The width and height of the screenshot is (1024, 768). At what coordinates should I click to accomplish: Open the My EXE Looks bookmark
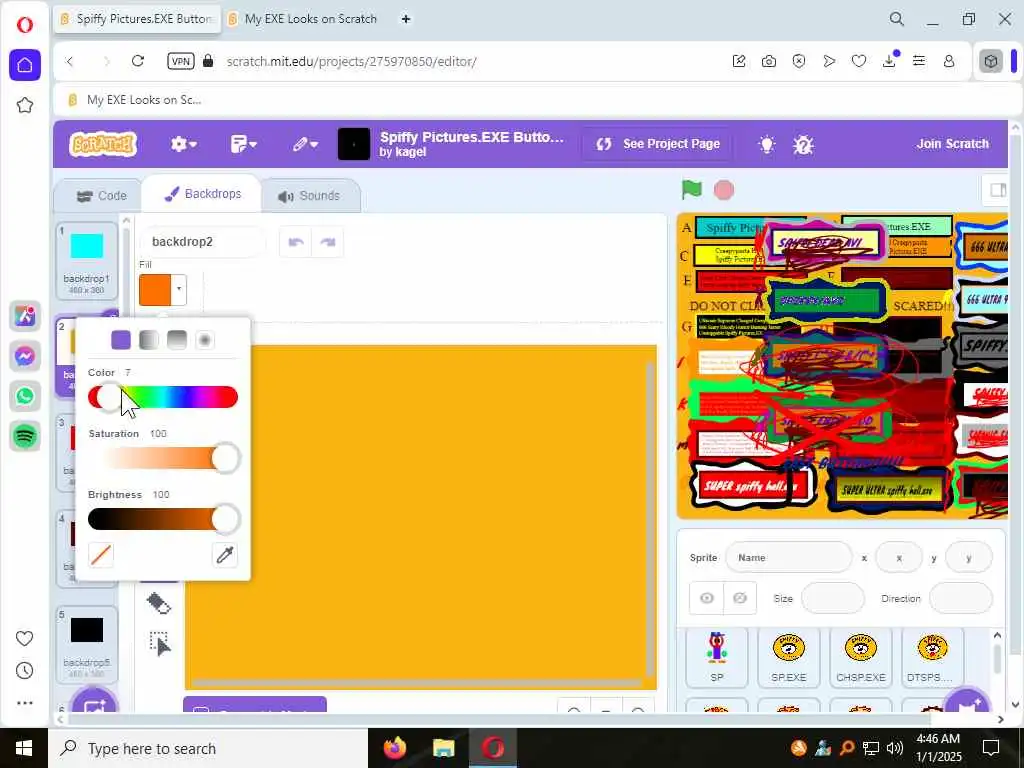pyautogui.click(x=135, y=100)
